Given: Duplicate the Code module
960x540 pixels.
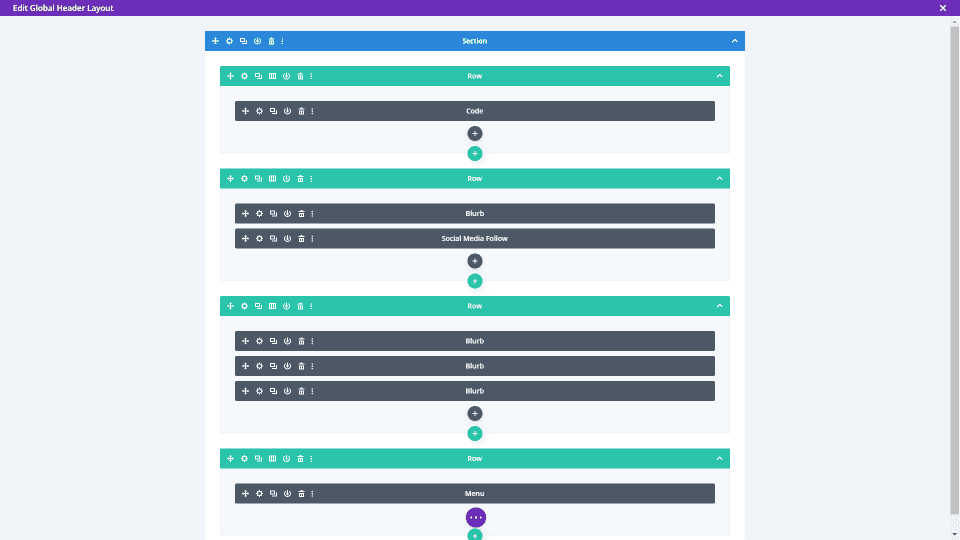Looking at the screenshot, I should click(273, 111).
